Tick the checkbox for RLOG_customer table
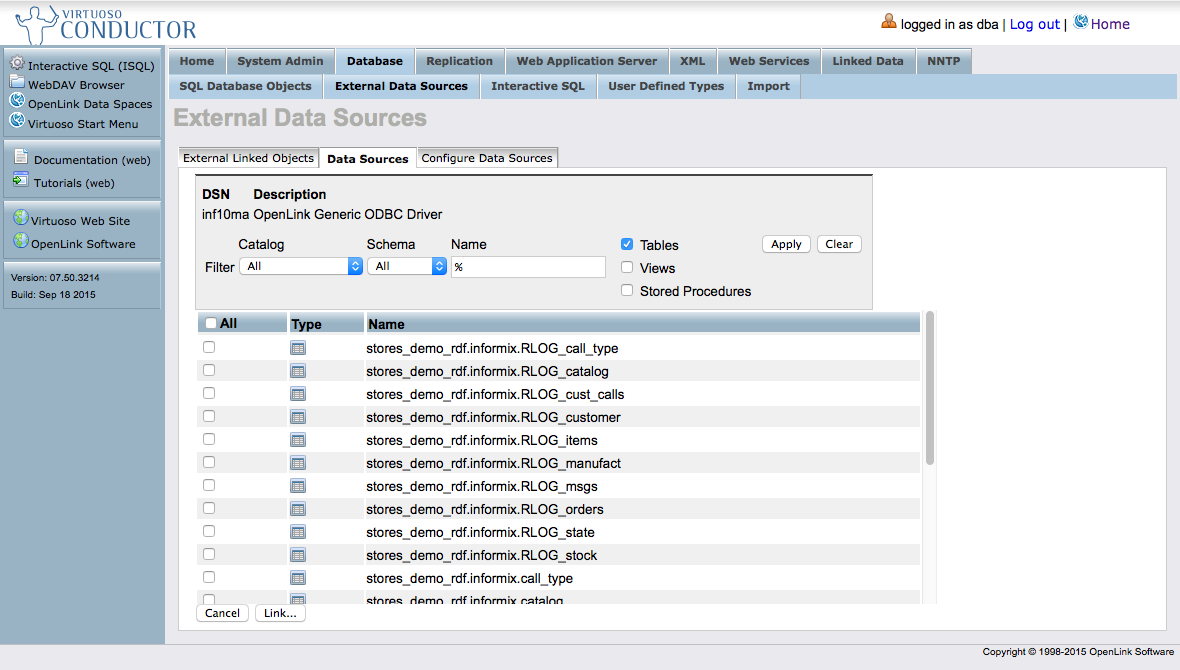1180x670 pixels. point(209,416)
